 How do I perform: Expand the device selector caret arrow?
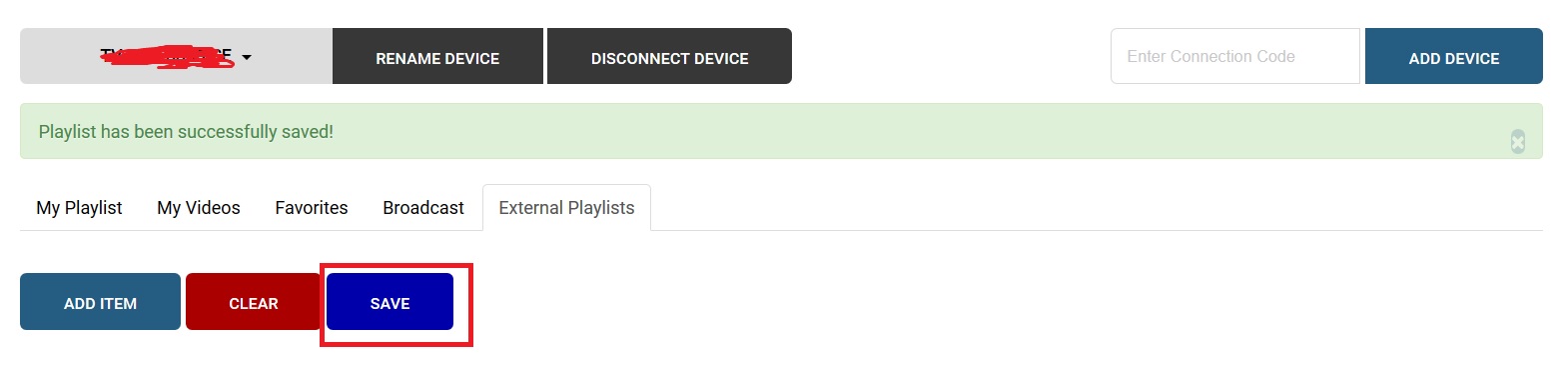(247, 57)
